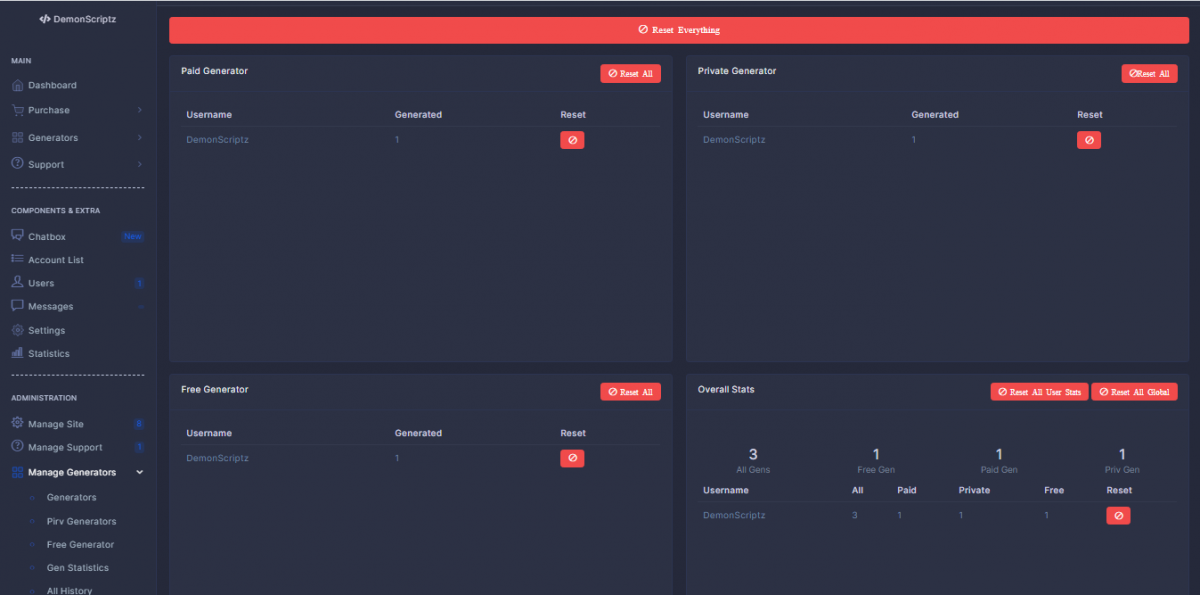Open Gen Statistics submenu item
This screenshot has width=1200, height=595.
coord(77,568)
